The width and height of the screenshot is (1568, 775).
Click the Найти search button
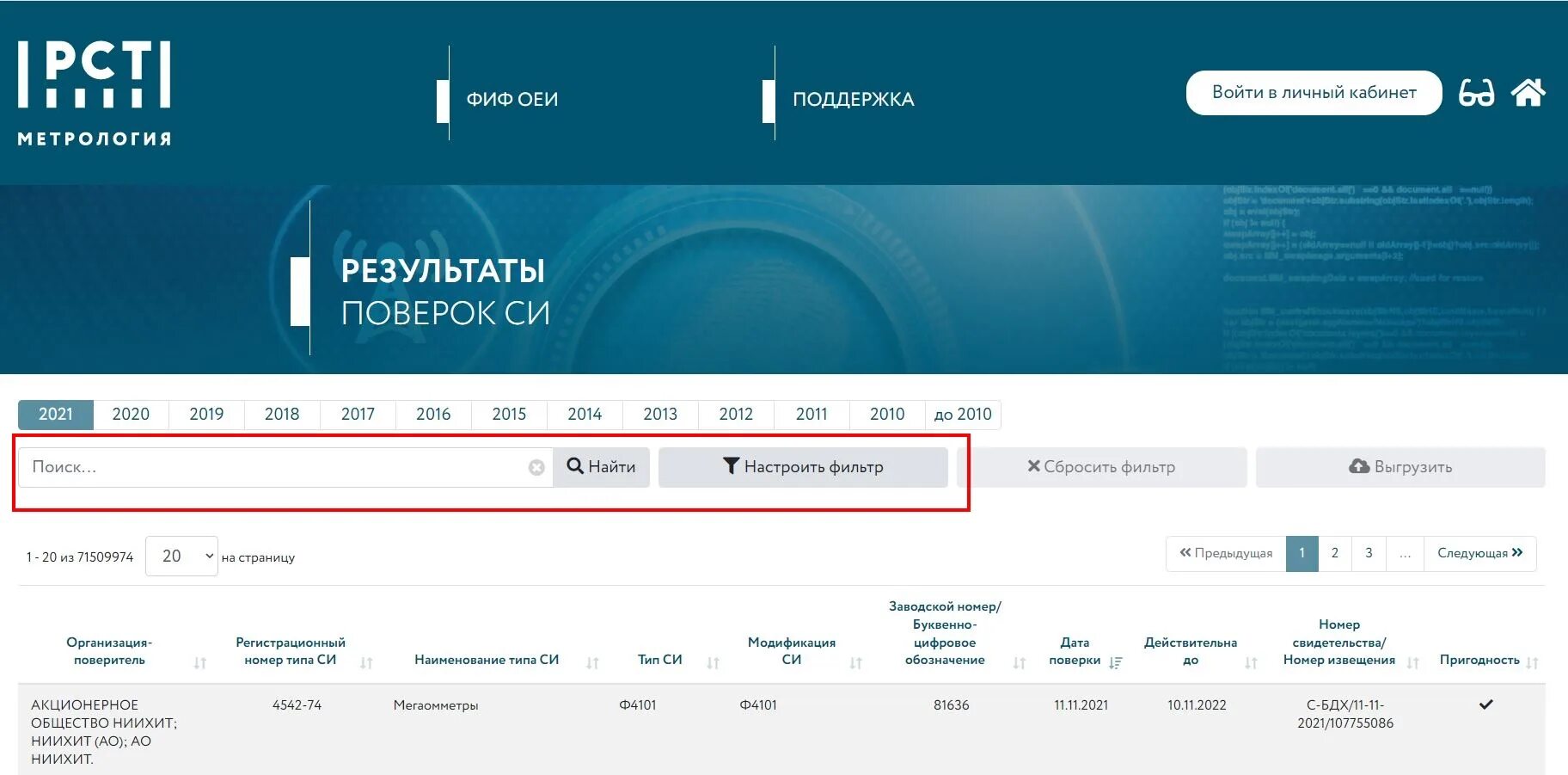click(x=601, y=467)
